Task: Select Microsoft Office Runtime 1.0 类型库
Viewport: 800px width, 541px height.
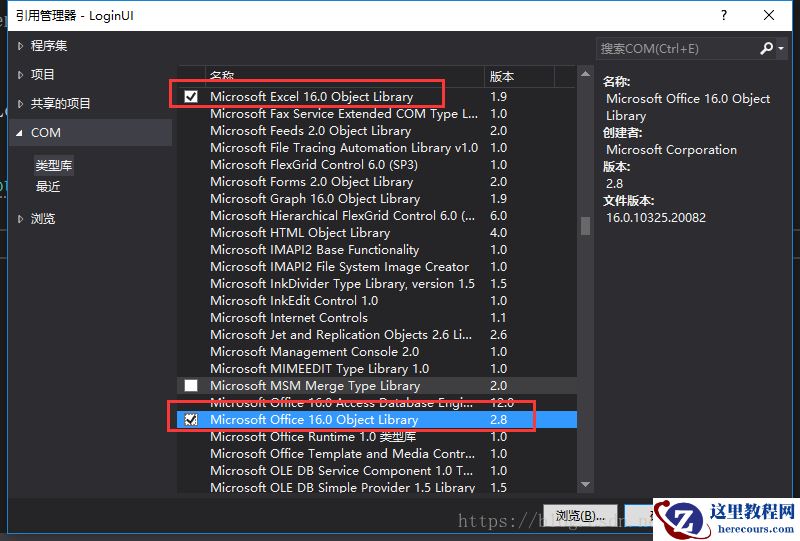Action: 378,437
